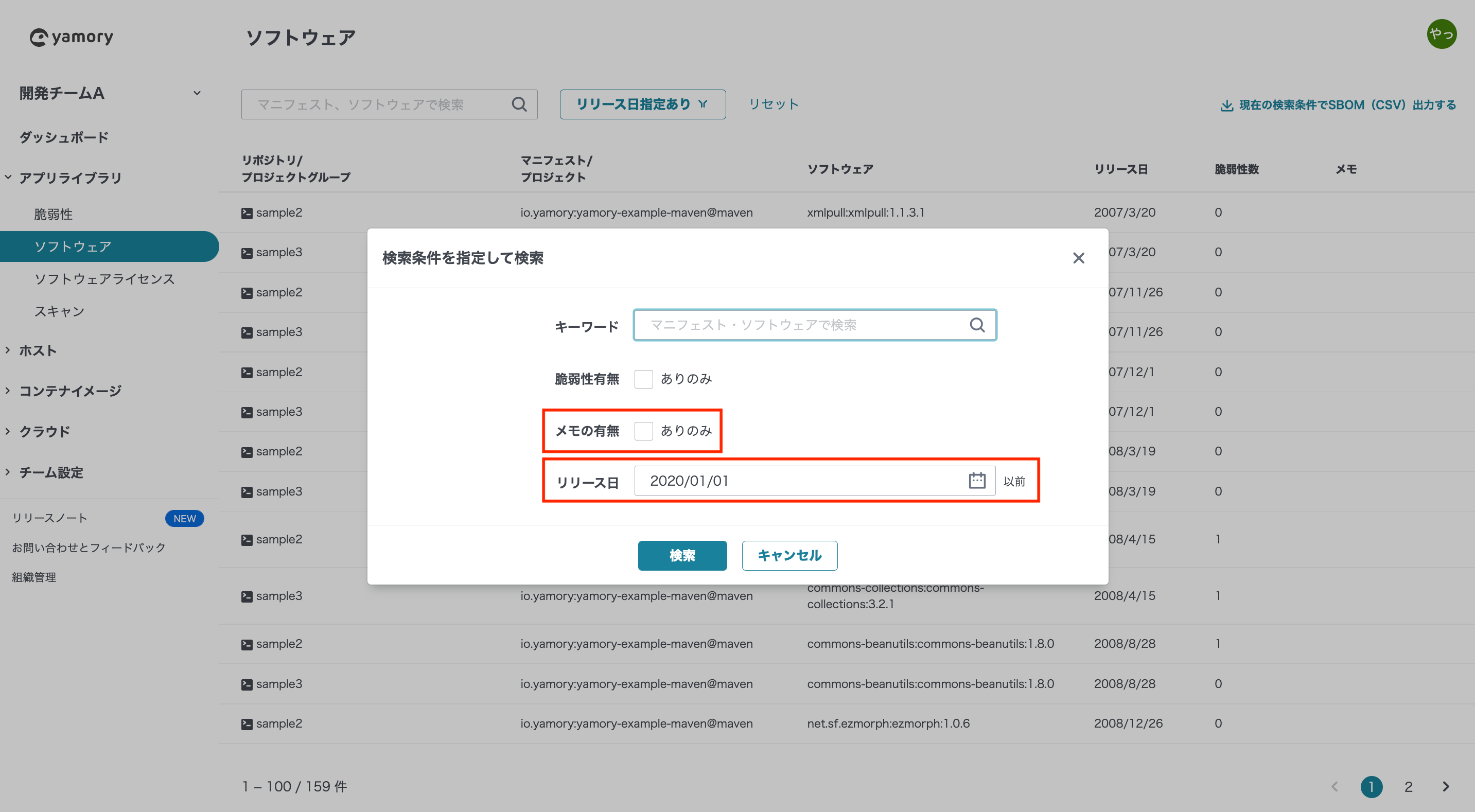
Task: Open the calendar picker in リリース日 field
Action: 977,481
